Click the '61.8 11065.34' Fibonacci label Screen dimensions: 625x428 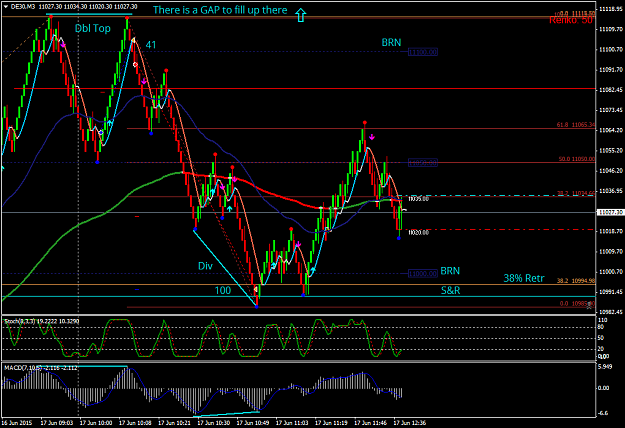tap(576, 125)
